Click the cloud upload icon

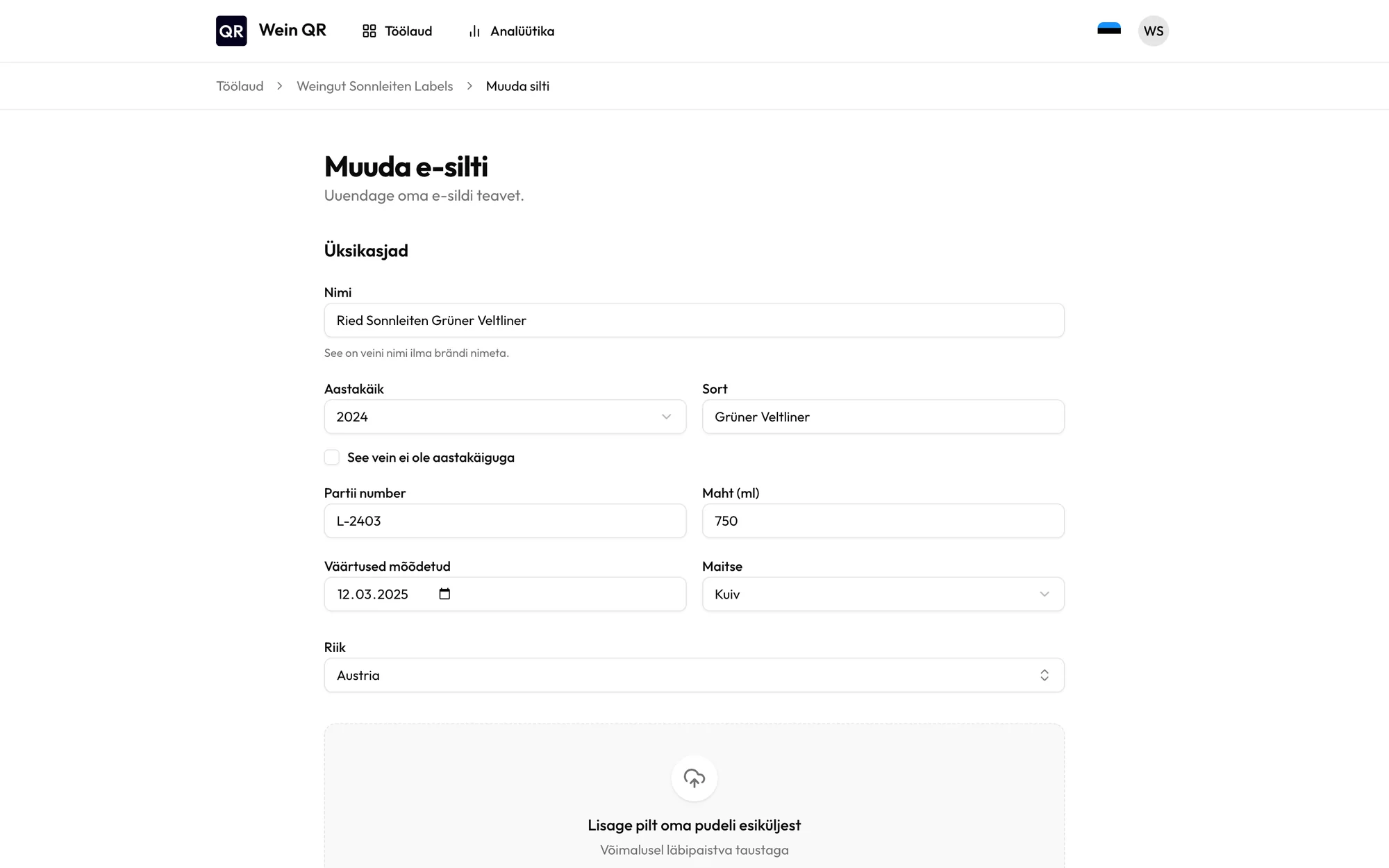(x=694, y=778)
